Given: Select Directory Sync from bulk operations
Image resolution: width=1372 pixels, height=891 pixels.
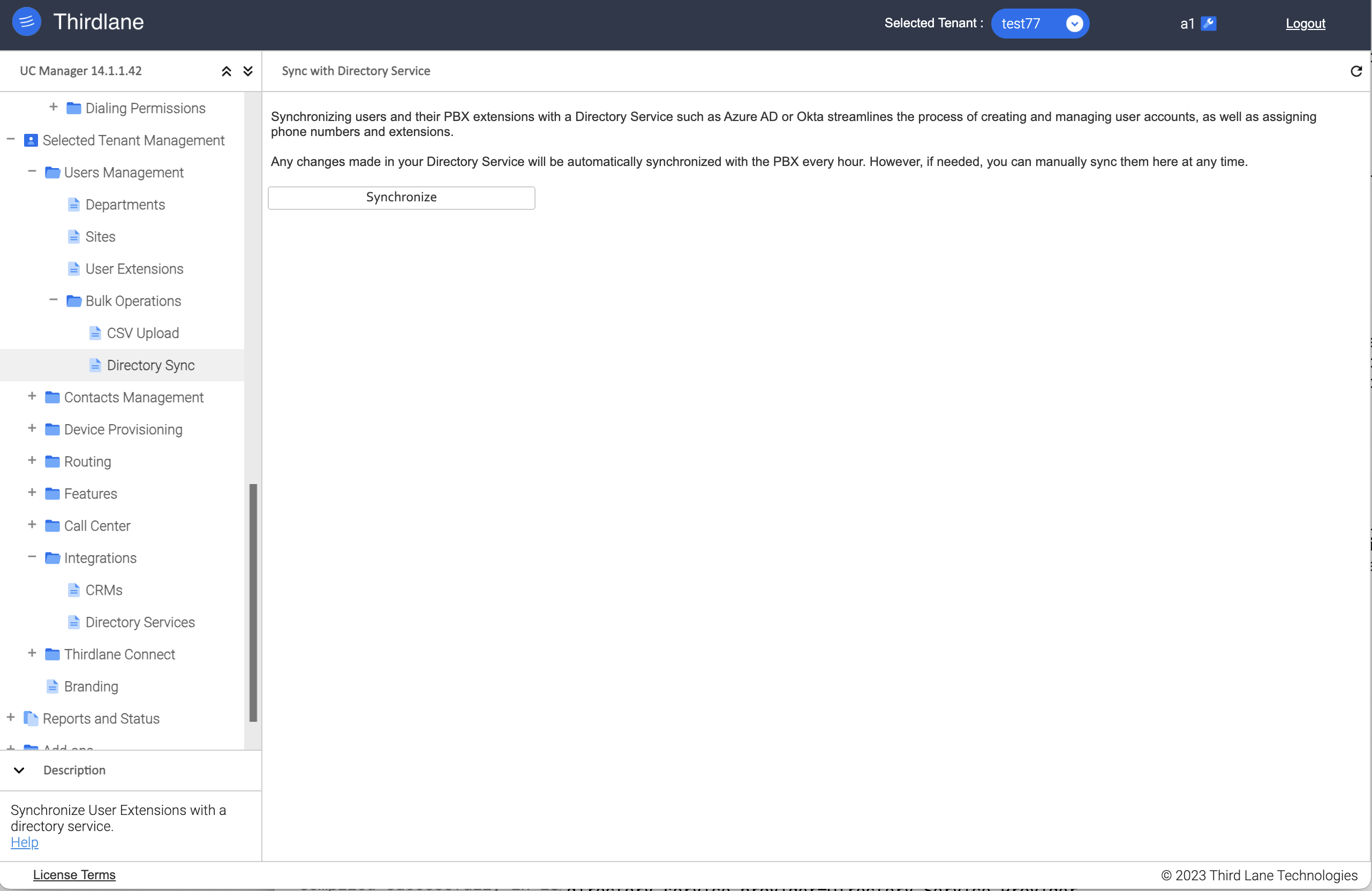Looking at the screenshot, I should click(151, 364).
